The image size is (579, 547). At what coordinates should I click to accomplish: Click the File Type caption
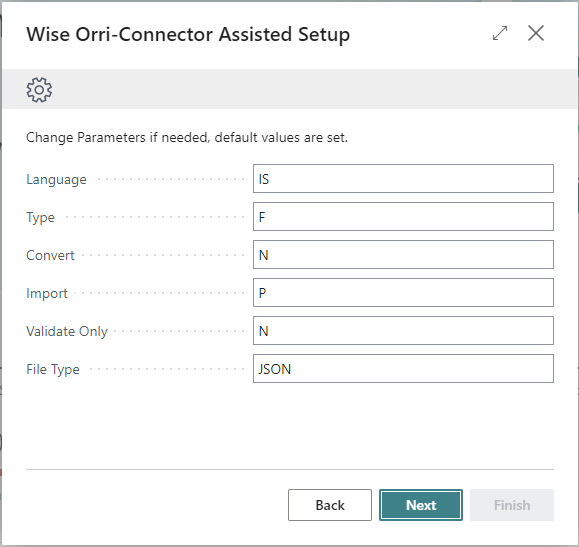coord(53,370)
